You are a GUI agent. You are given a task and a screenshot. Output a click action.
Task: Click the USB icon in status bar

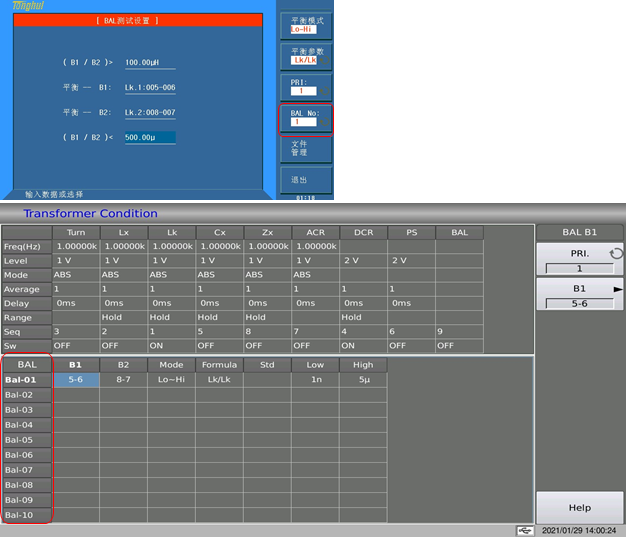(x=524, y=530)
